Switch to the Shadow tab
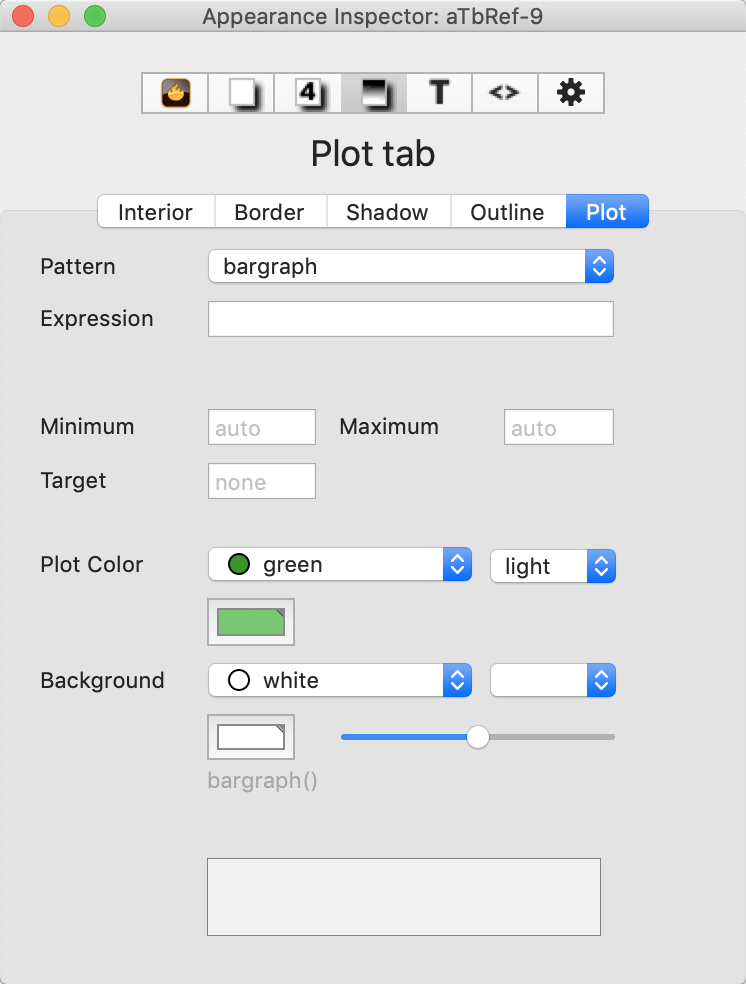746x984 pixels. coord(387,212)
